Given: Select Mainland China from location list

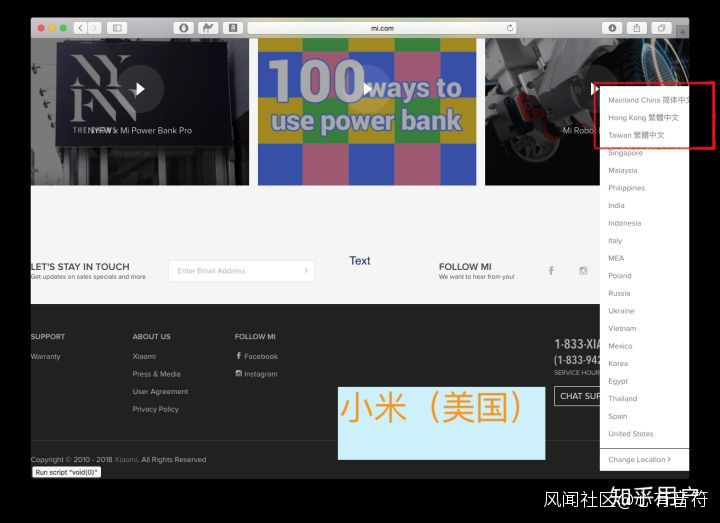Looking at the screenshot, I should (x=647, y=100).
